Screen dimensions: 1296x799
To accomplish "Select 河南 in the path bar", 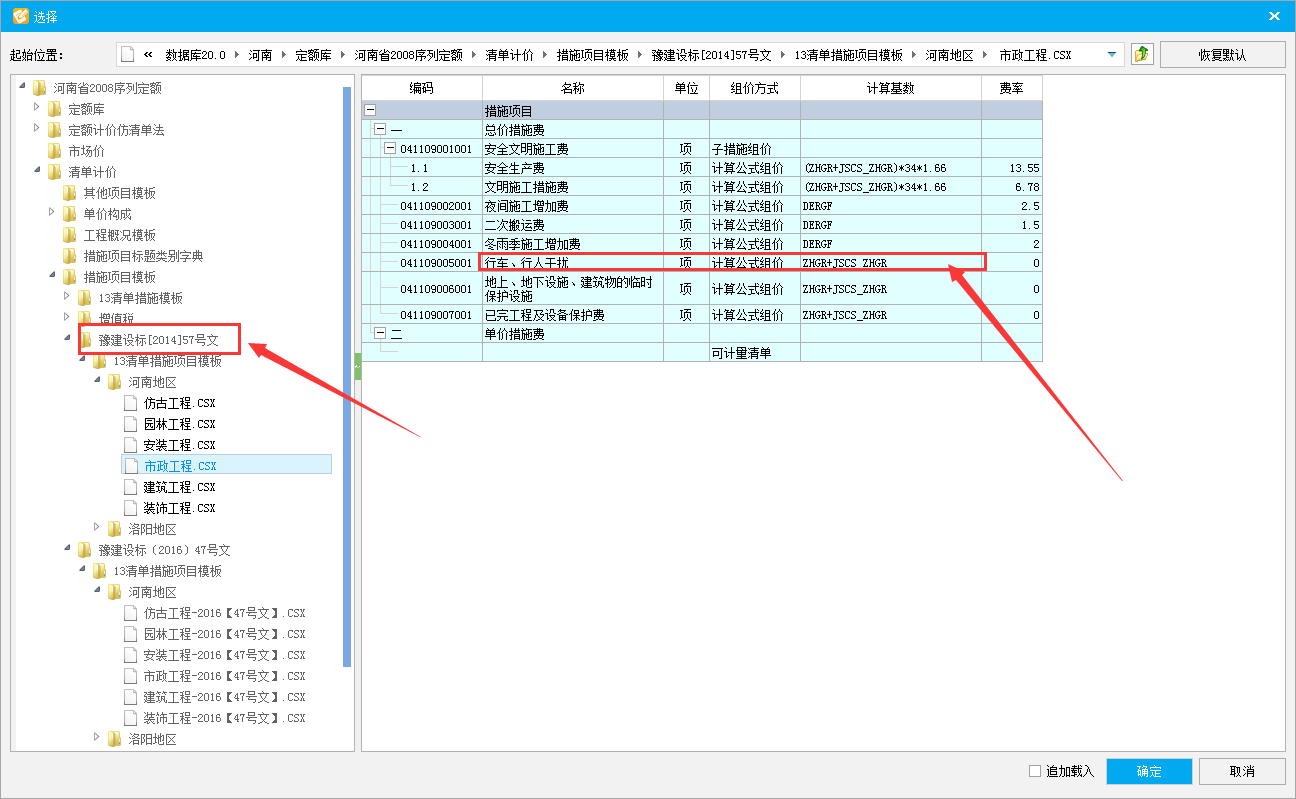I will [x=260, y=55].
